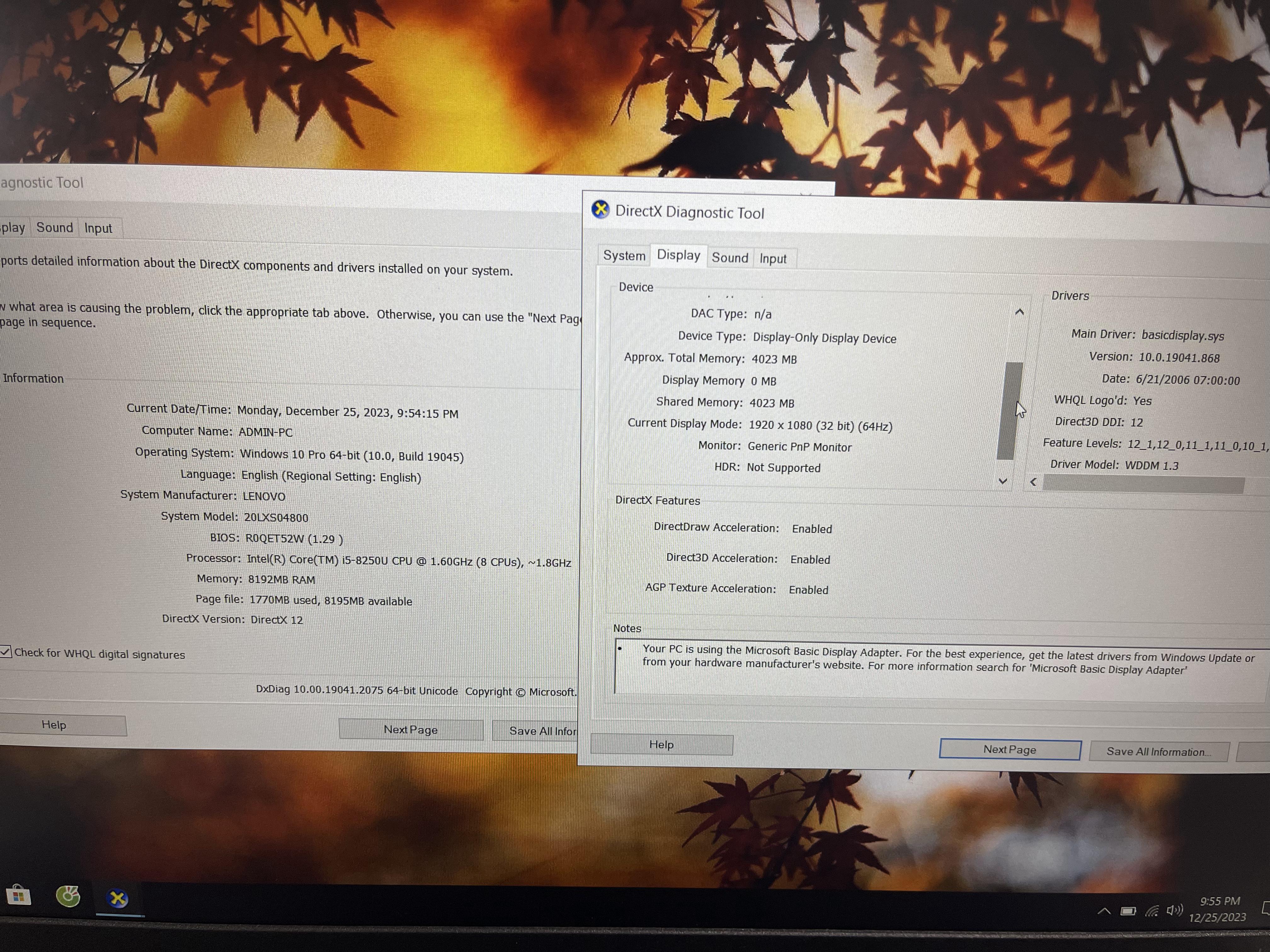Click DirectDraw Acceleration 'Enabled' value
This screenshot has width=1270, height=952.
click(x=812, y=529)
